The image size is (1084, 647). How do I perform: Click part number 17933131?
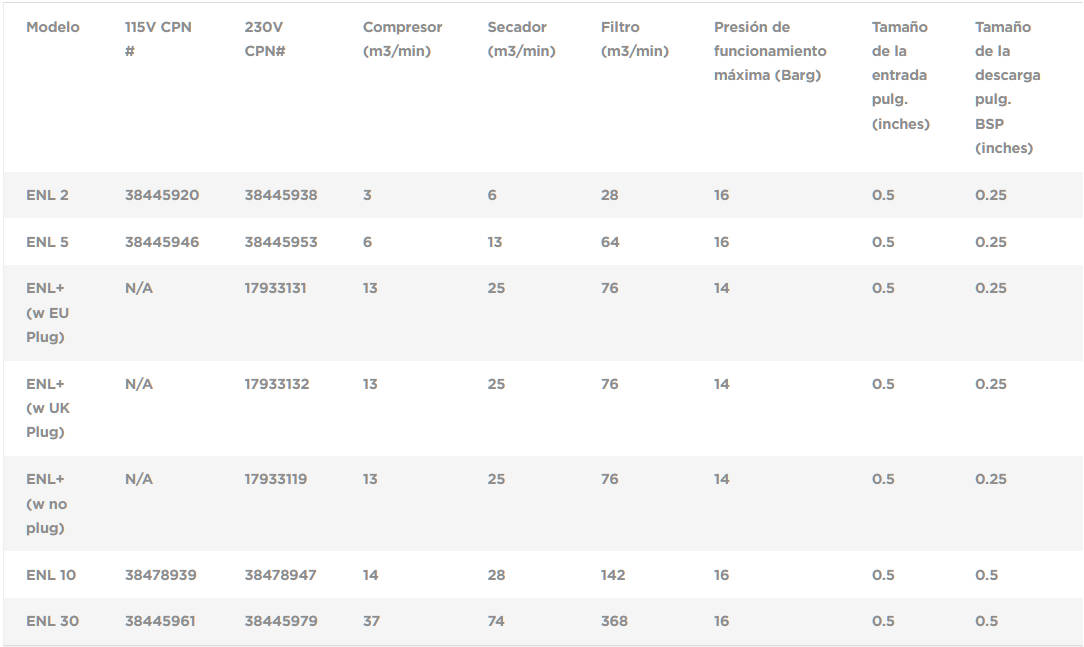(275, 288)
